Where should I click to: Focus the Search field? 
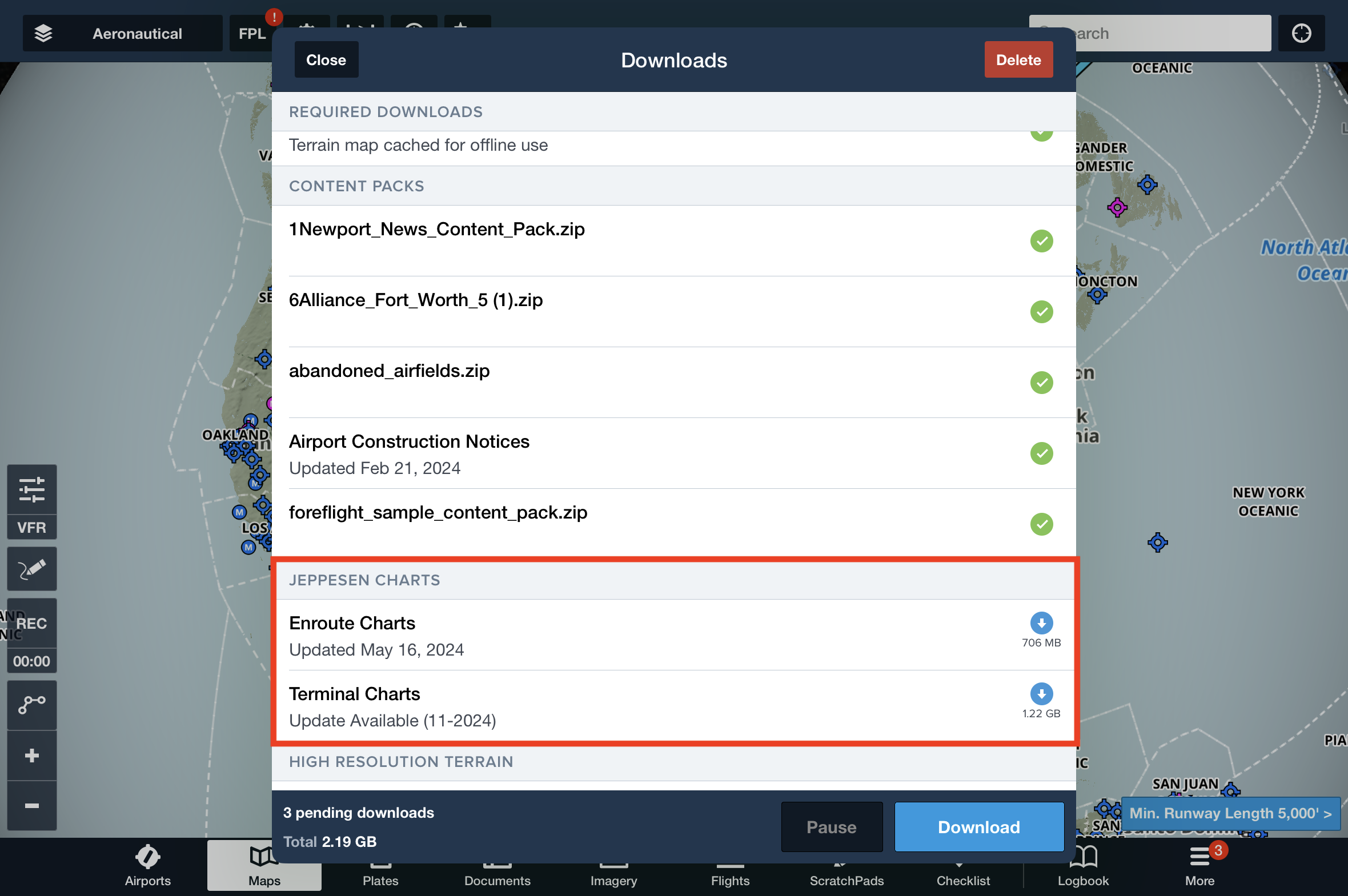[1150, 33]
